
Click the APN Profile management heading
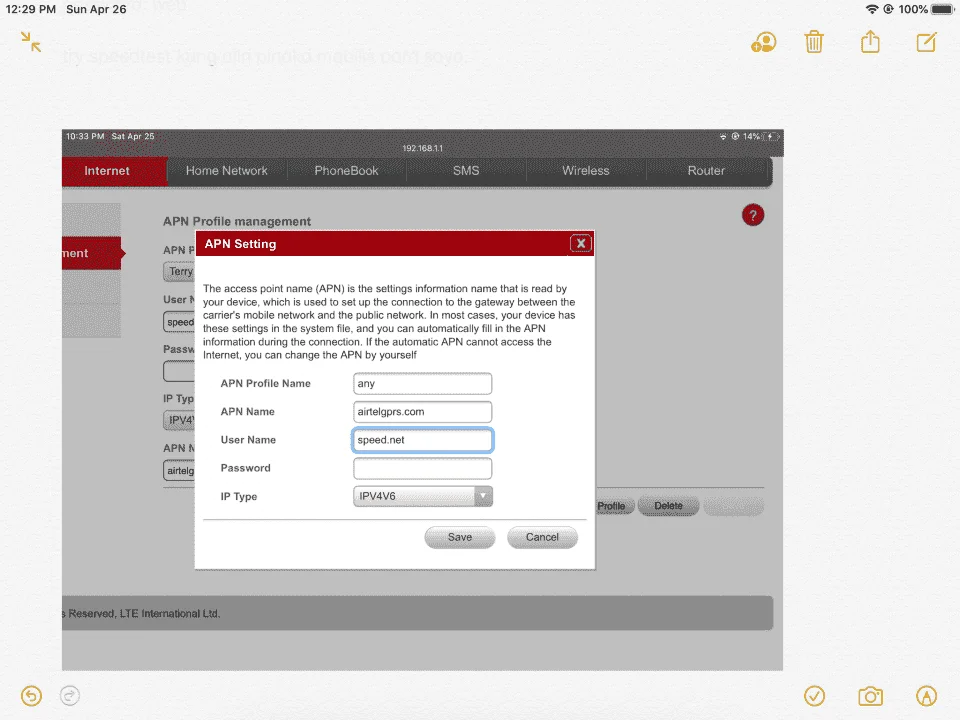coord(237,222)
